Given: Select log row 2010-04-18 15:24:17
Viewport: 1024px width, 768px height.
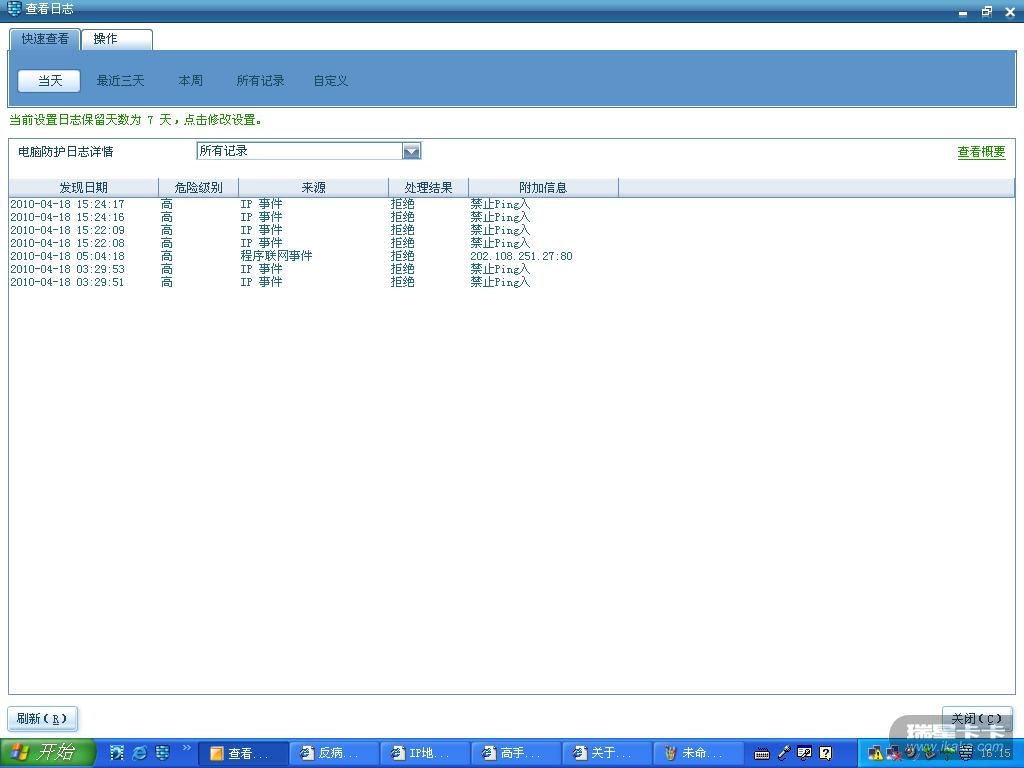Looking at the screenshot, I should [511, 204].
